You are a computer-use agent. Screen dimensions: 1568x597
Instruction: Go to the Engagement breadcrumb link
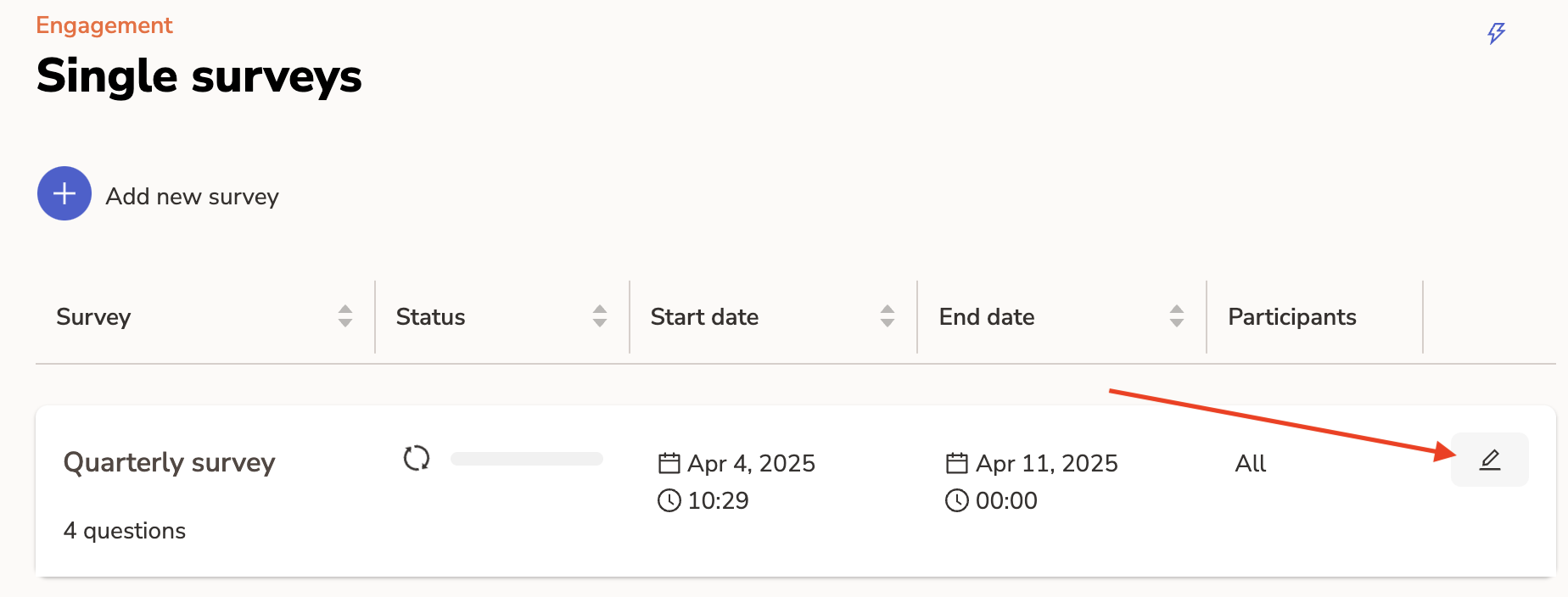click(x=104, y=25)
